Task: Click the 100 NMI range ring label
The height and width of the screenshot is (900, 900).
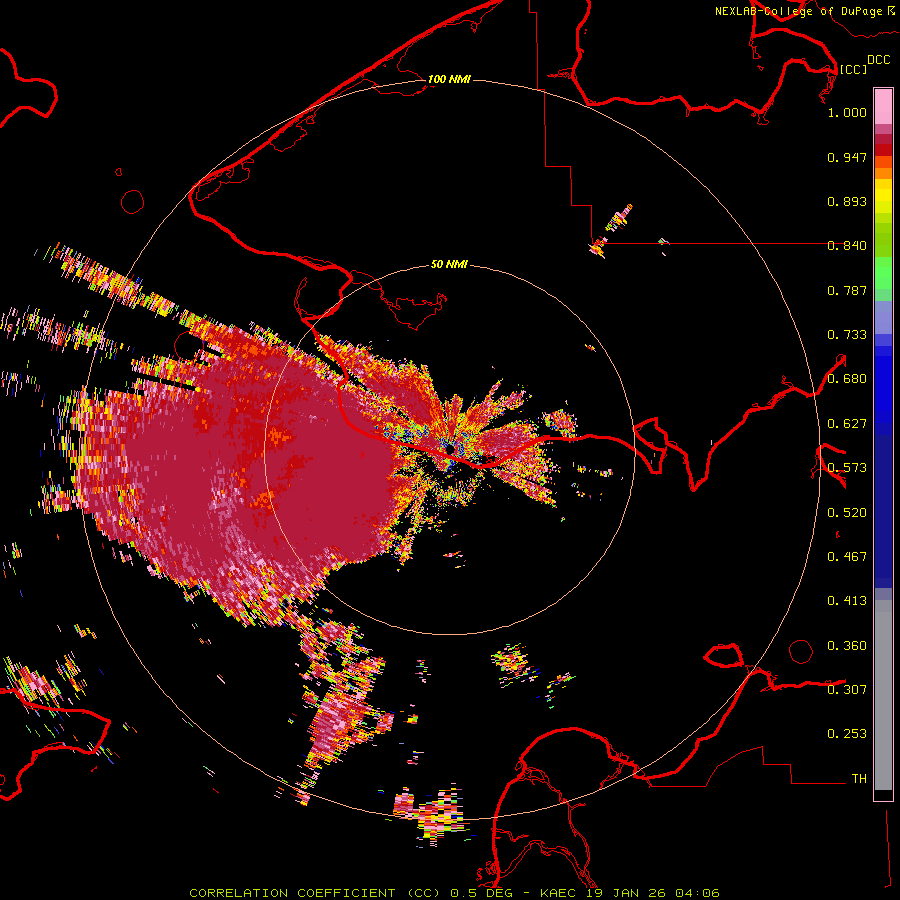Action: pyautogui.click(x=449, y=79)
